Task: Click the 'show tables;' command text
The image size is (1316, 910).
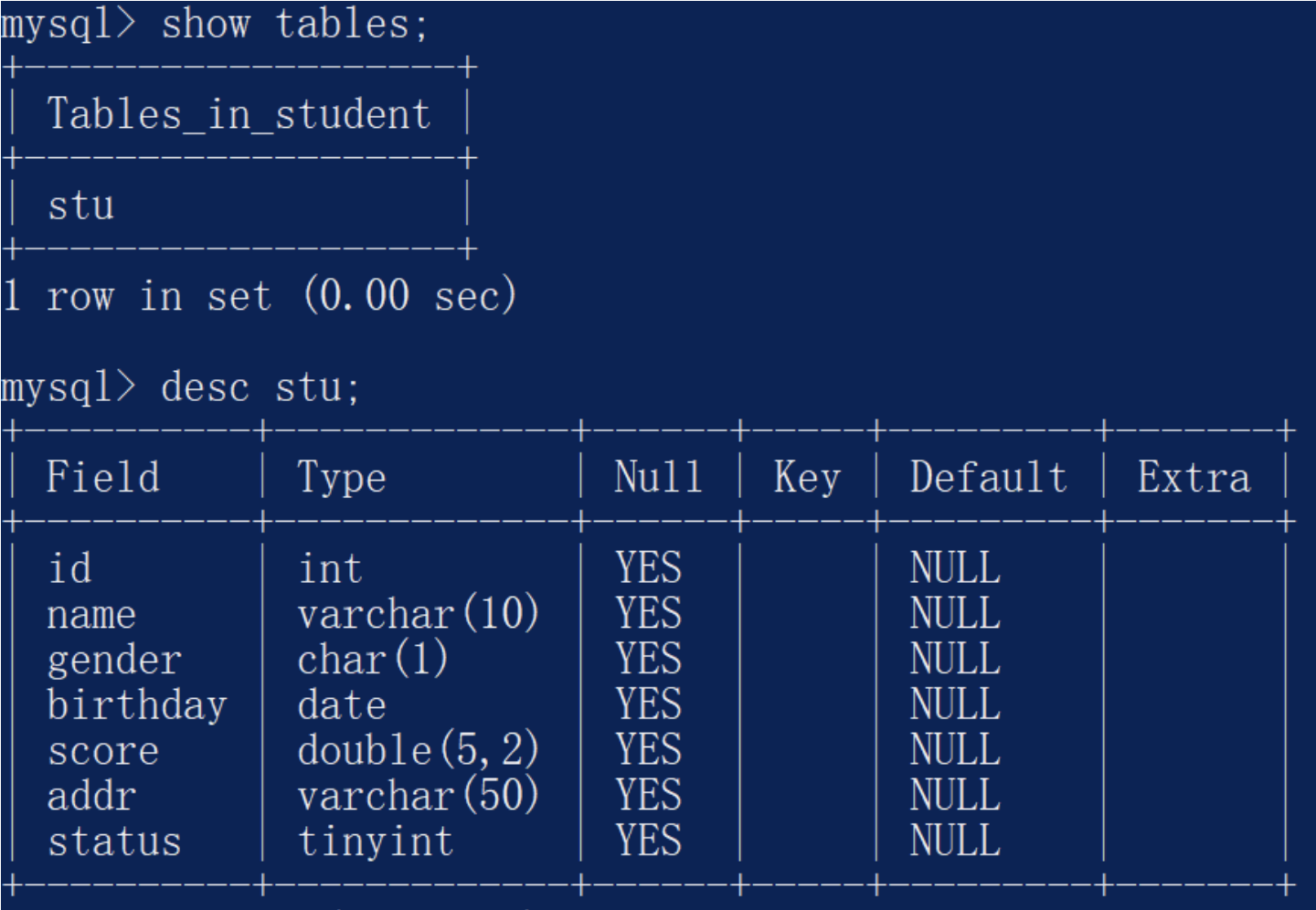Action: (294, 24)
